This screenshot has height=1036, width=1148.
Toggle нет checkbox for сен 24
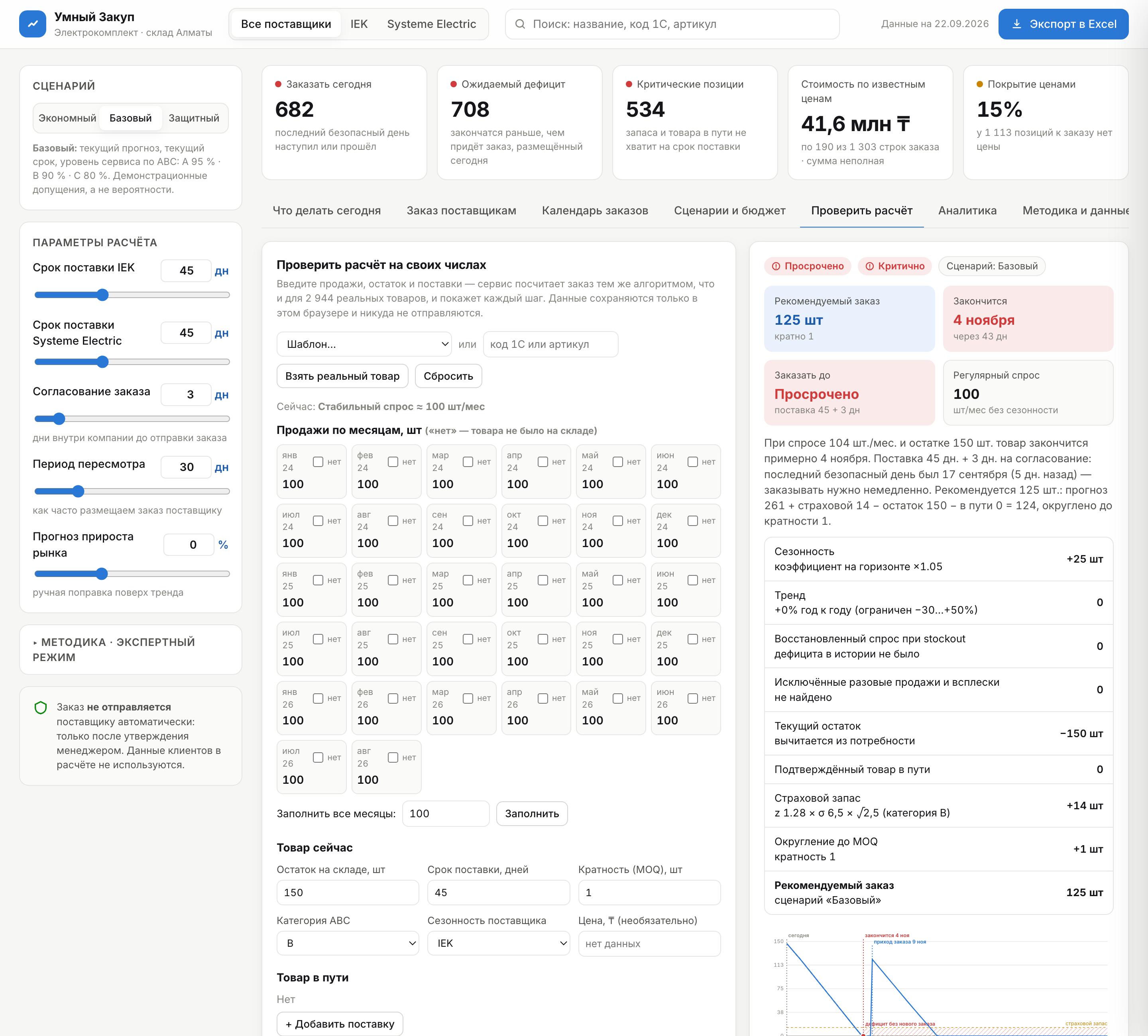(x=468, y=521)
